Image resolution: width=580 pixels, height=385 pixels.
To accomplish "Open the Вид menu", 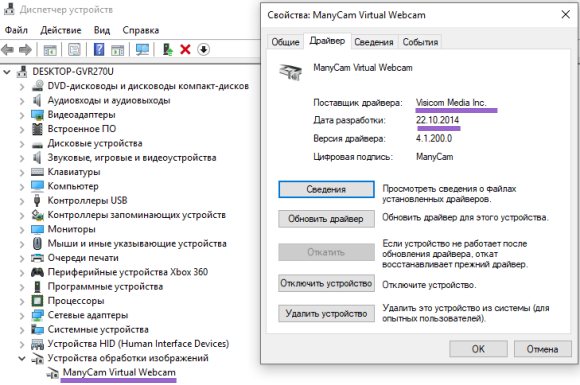I will 102,30.
